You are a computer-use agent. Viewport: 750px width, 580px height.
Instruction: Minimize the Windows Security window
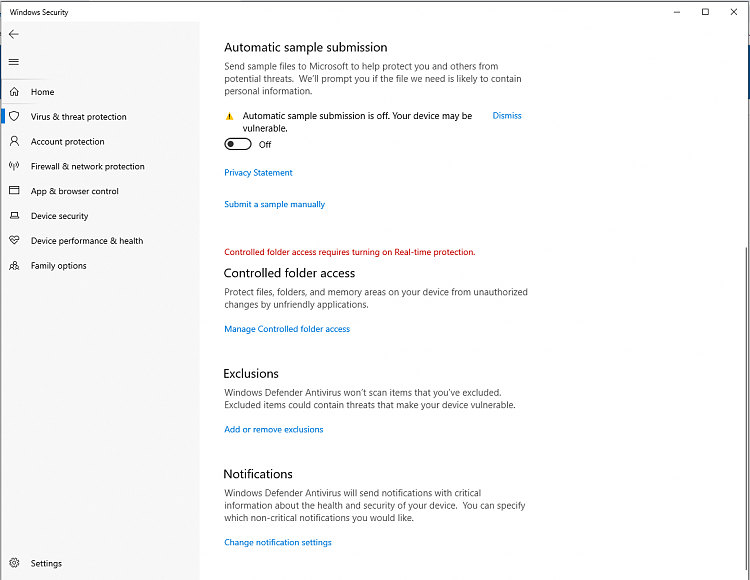(677, 12)
